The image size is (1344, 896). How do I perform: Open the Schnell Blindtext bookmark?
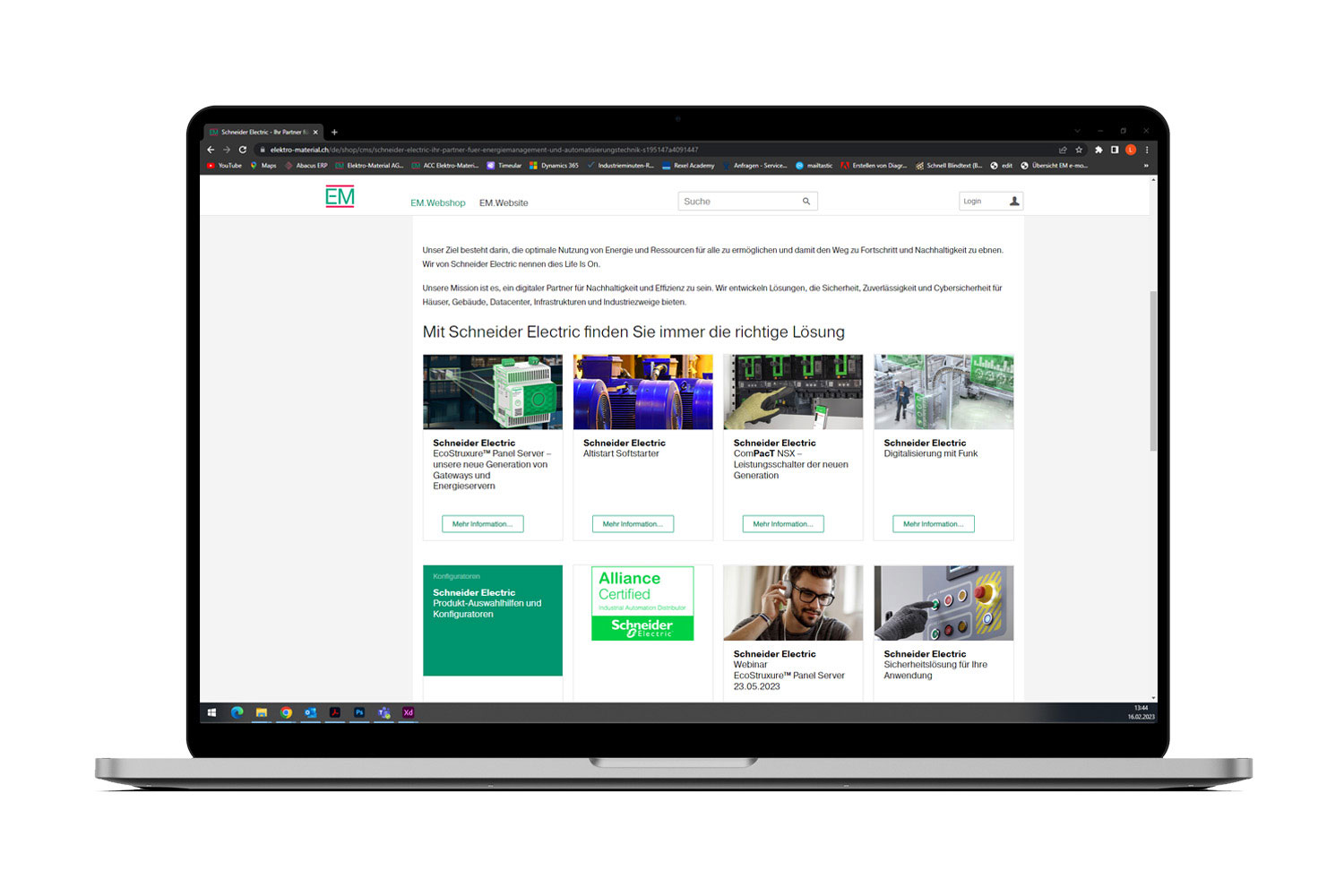pyautogui.click(x=949, y=166)
